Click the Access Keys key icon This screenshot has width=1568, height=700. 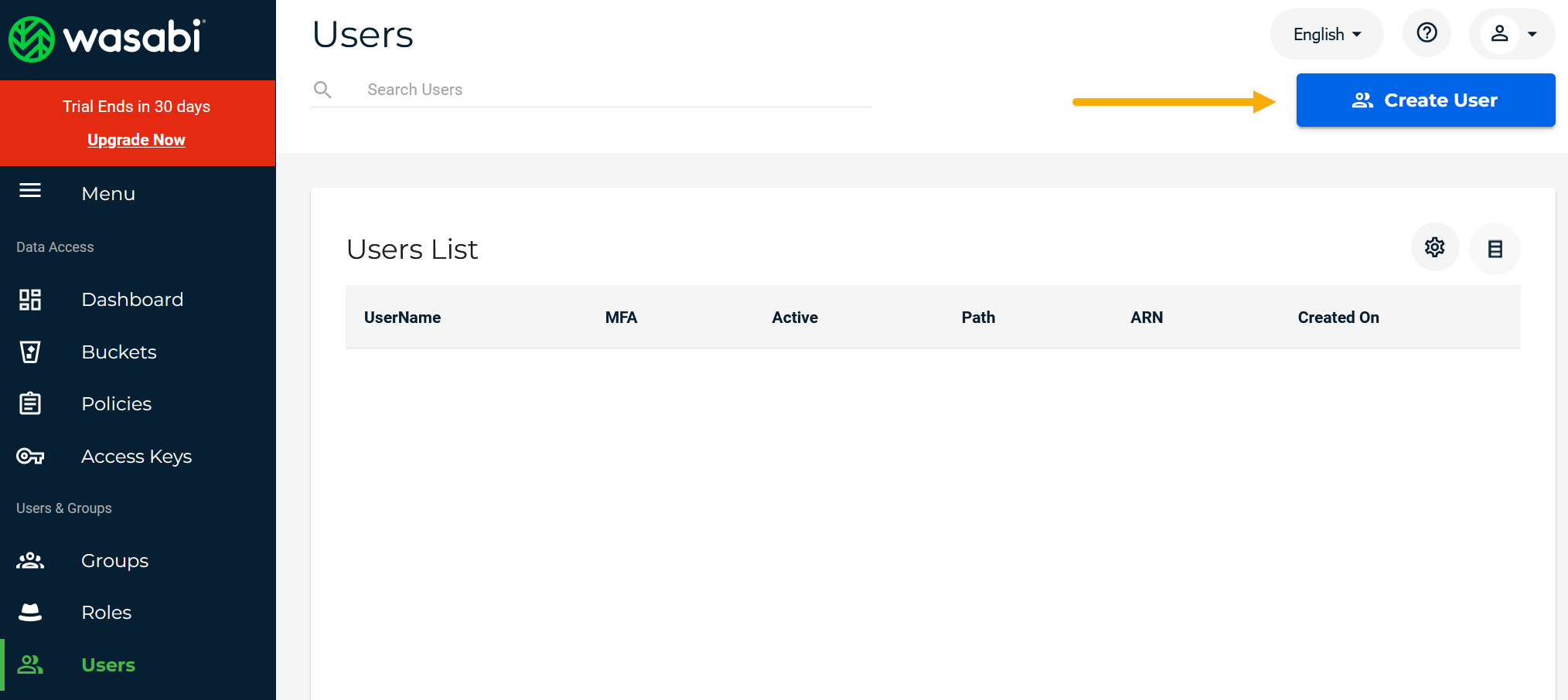(30, 457)
